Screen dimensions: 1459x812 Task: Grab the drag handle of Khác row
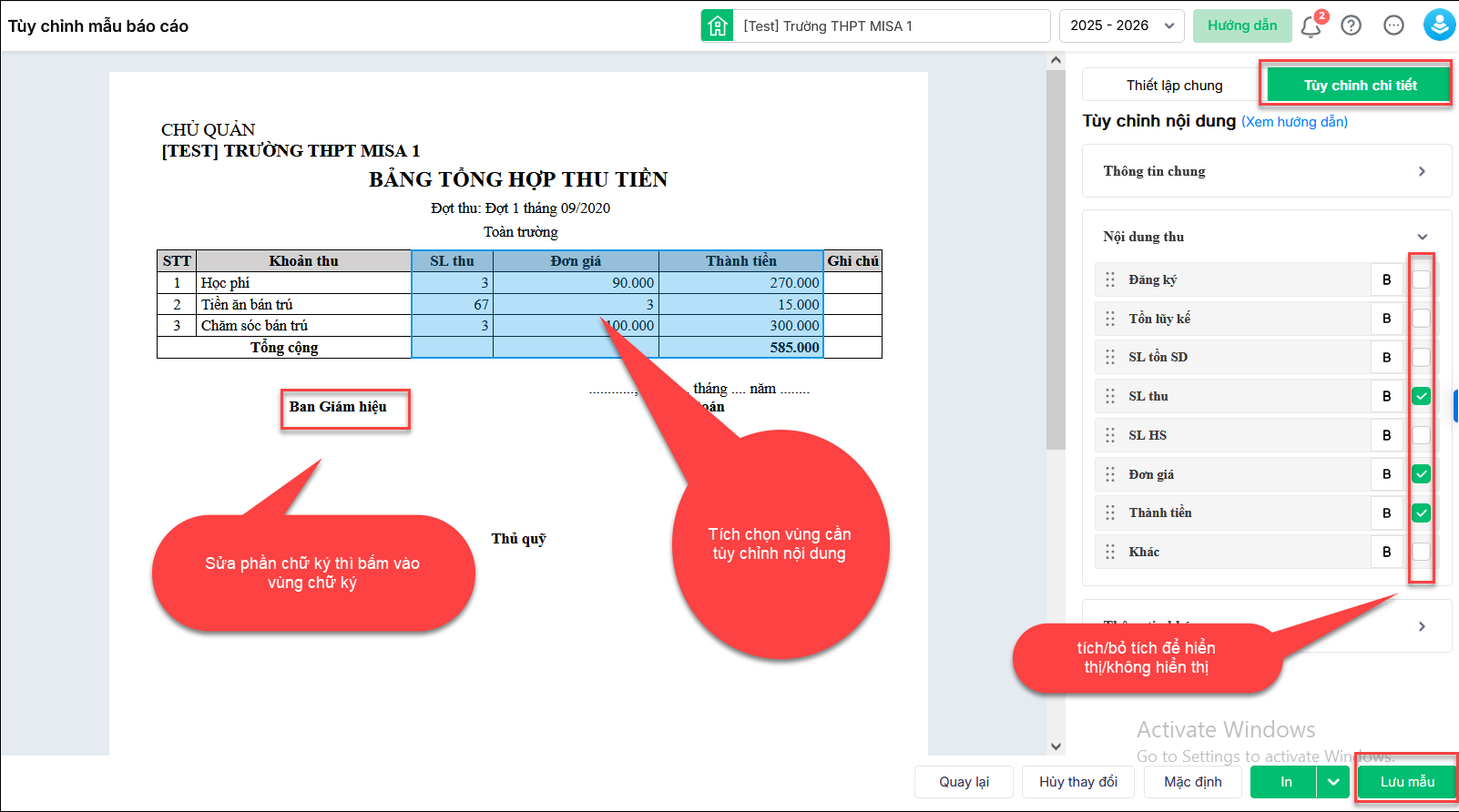click(x=1110, y=552)
